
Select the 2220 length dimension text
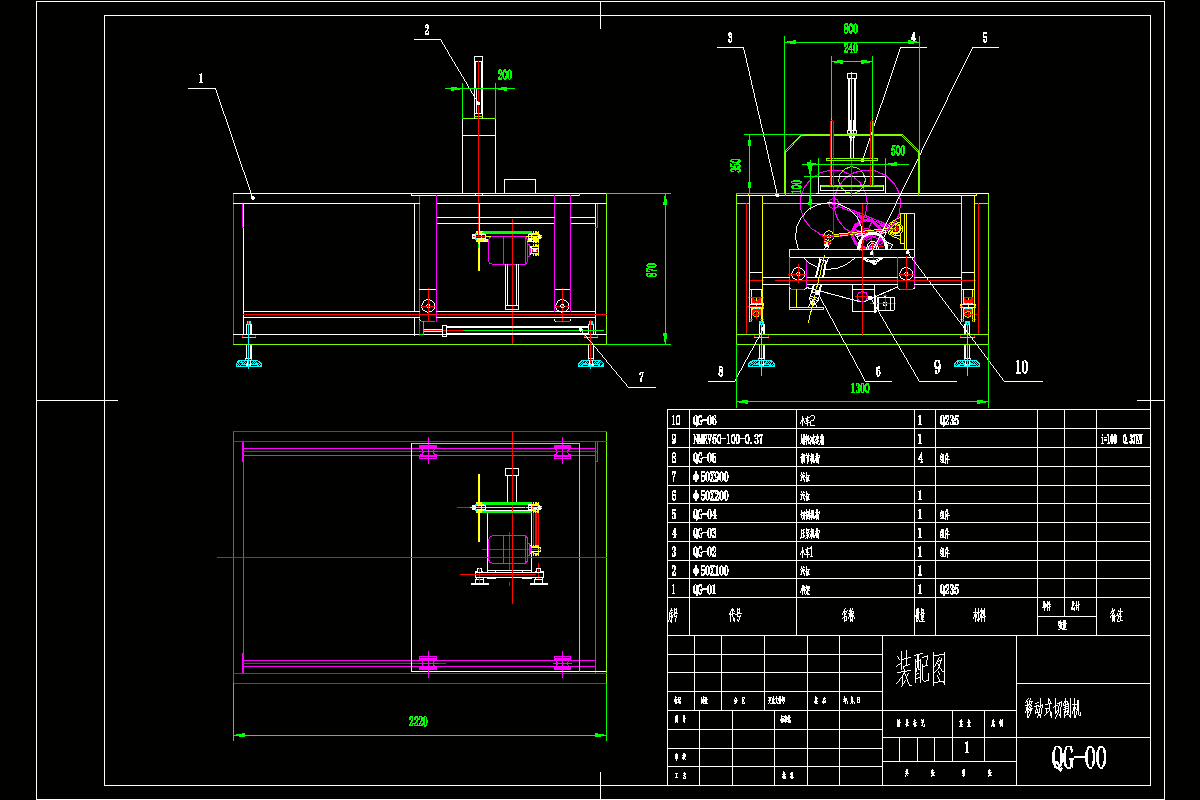tap(418, 723)
